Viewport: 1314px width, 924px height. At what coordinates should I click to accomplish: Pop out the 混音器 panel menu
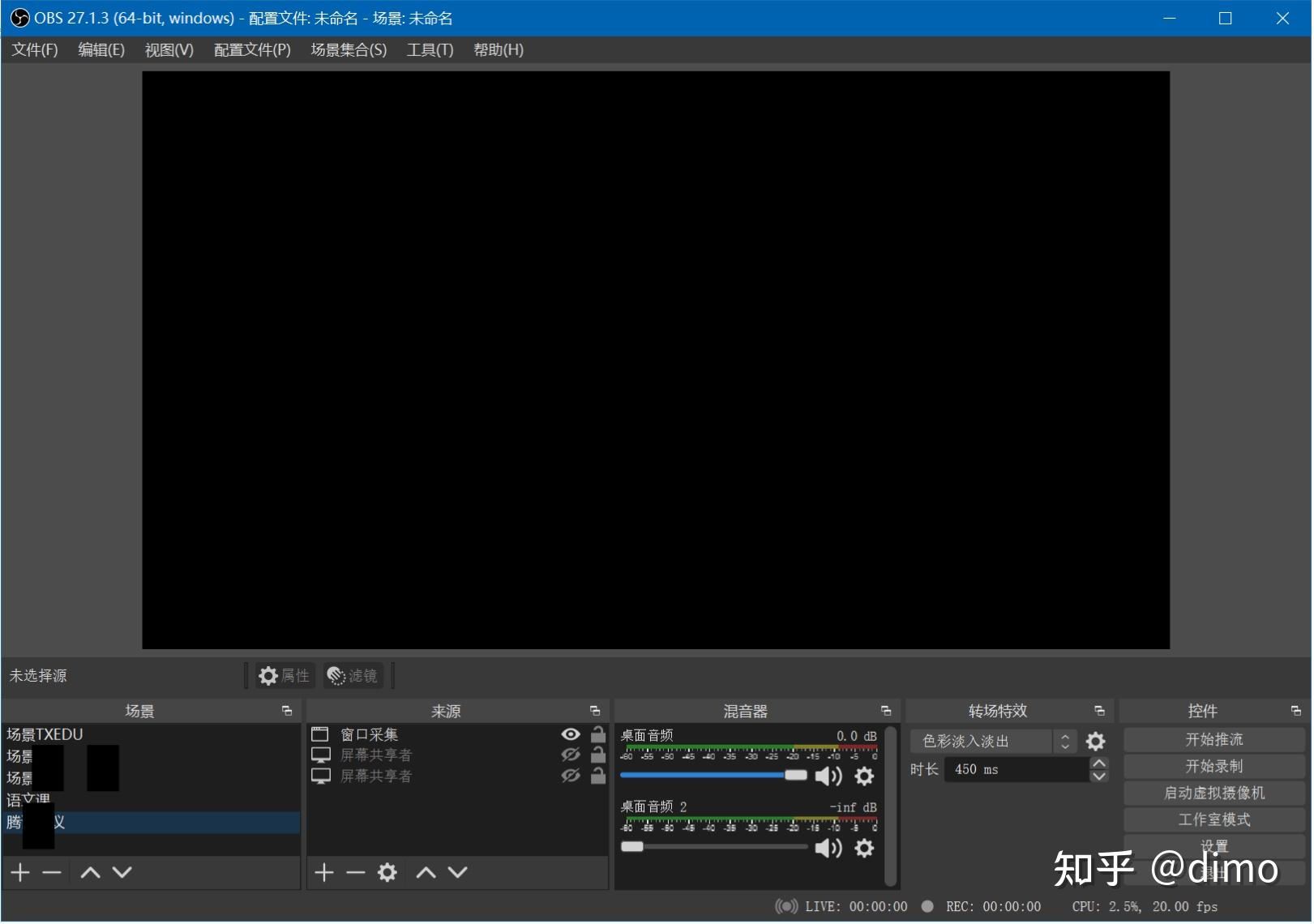885,710
